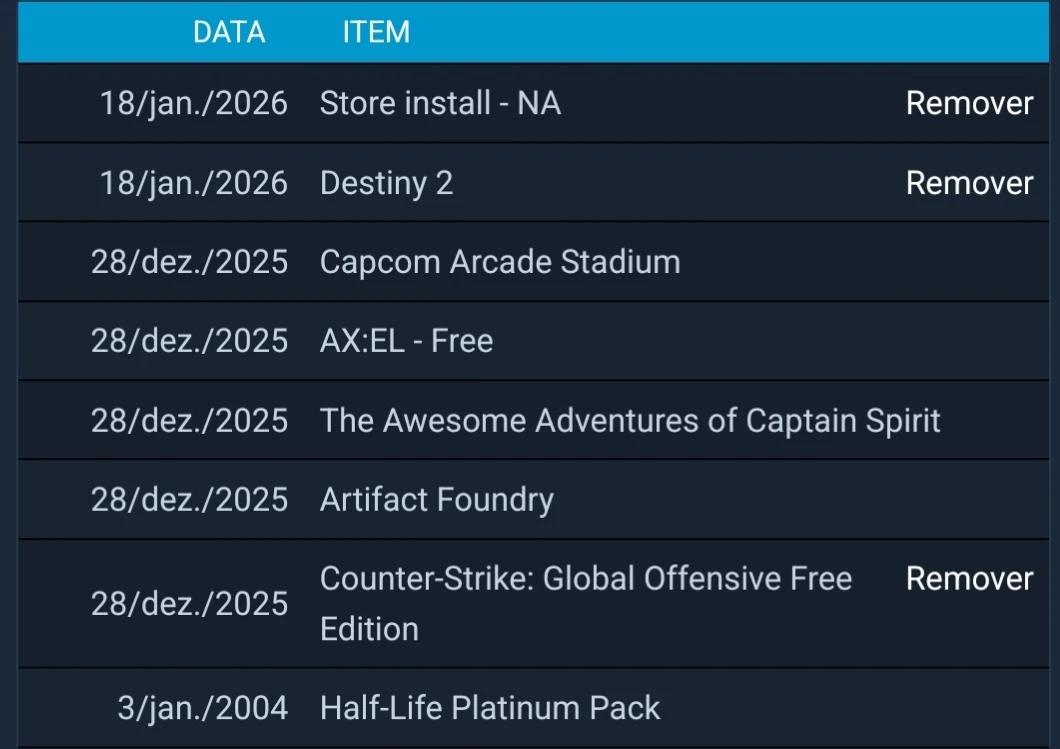This screenshot has width=1060, height=749.
Task: Click Remover link for Store install - NA
Action: 968,103
